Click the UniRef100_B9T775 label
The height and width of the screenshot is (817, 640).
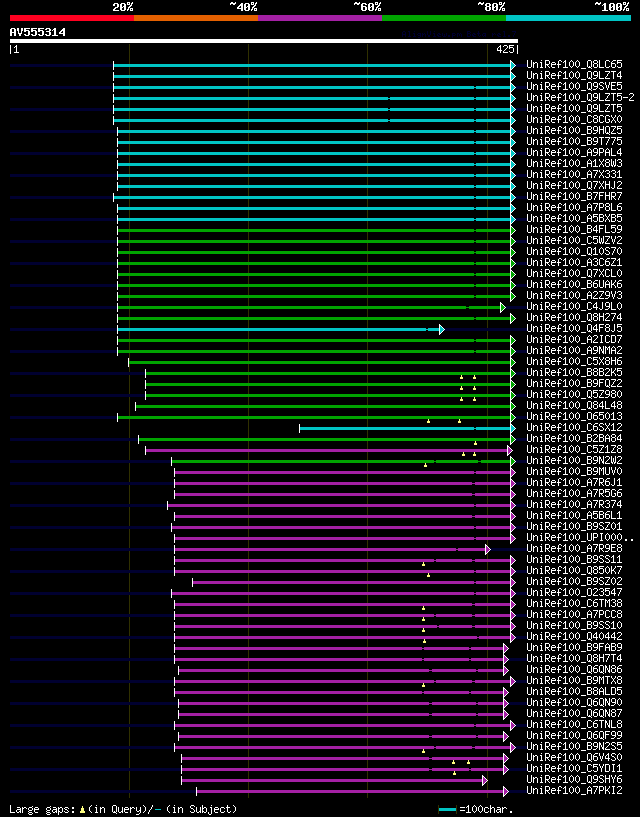pos(574,141)
